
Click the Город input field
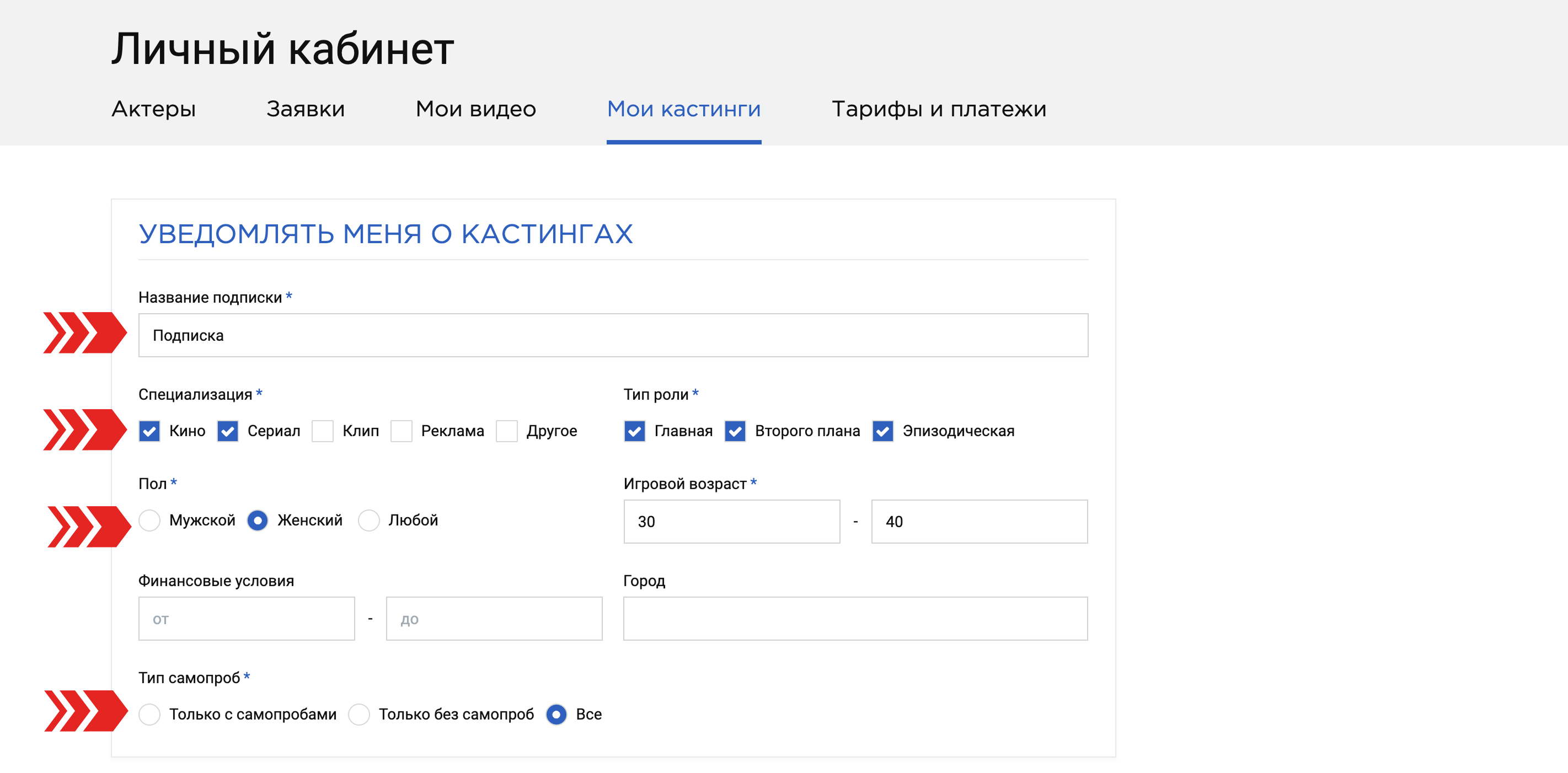[x=855, y=619]
